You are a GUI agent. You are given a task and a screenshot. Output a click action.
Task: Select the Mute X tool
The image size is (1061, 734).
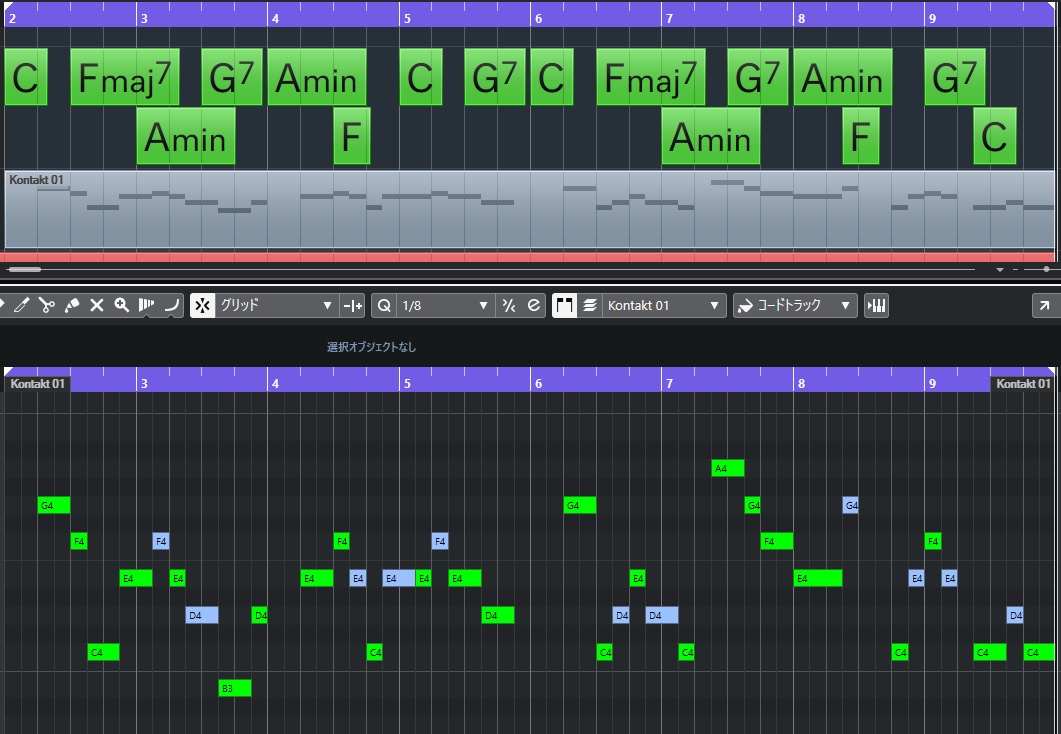coord(97,305)
